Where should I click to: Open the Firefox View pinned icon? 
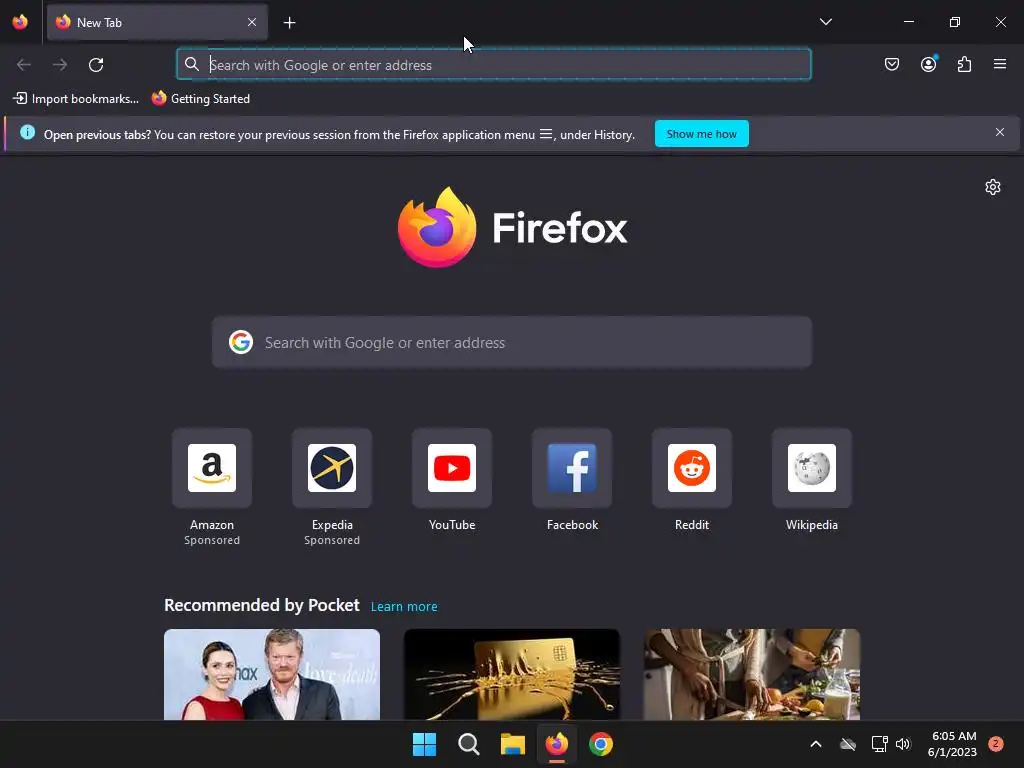(x=20, y=22)
